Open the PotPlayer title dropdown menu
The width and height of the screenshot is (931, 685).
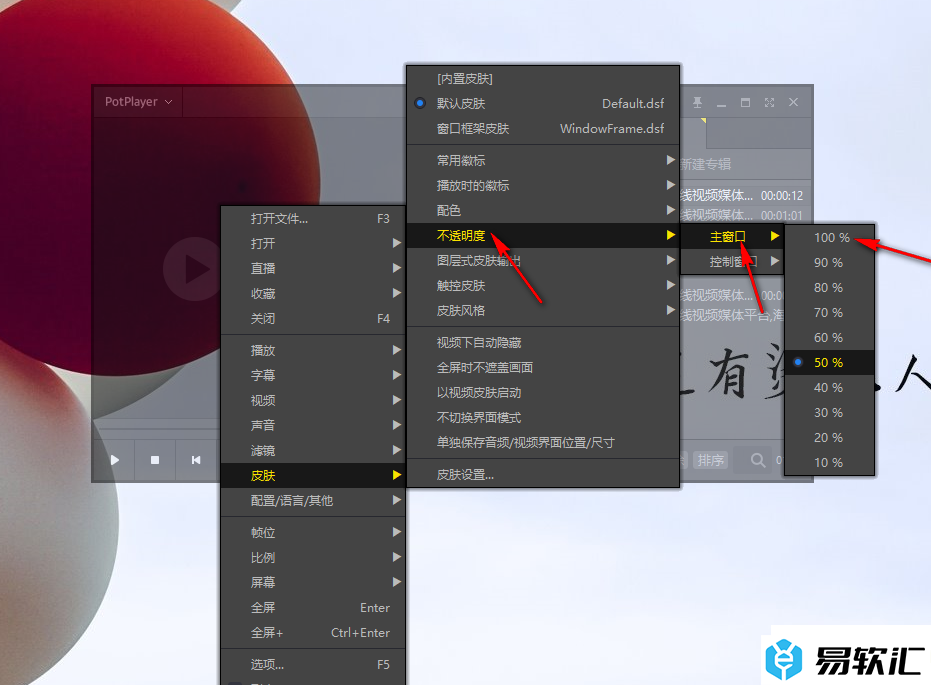(138, 102)
